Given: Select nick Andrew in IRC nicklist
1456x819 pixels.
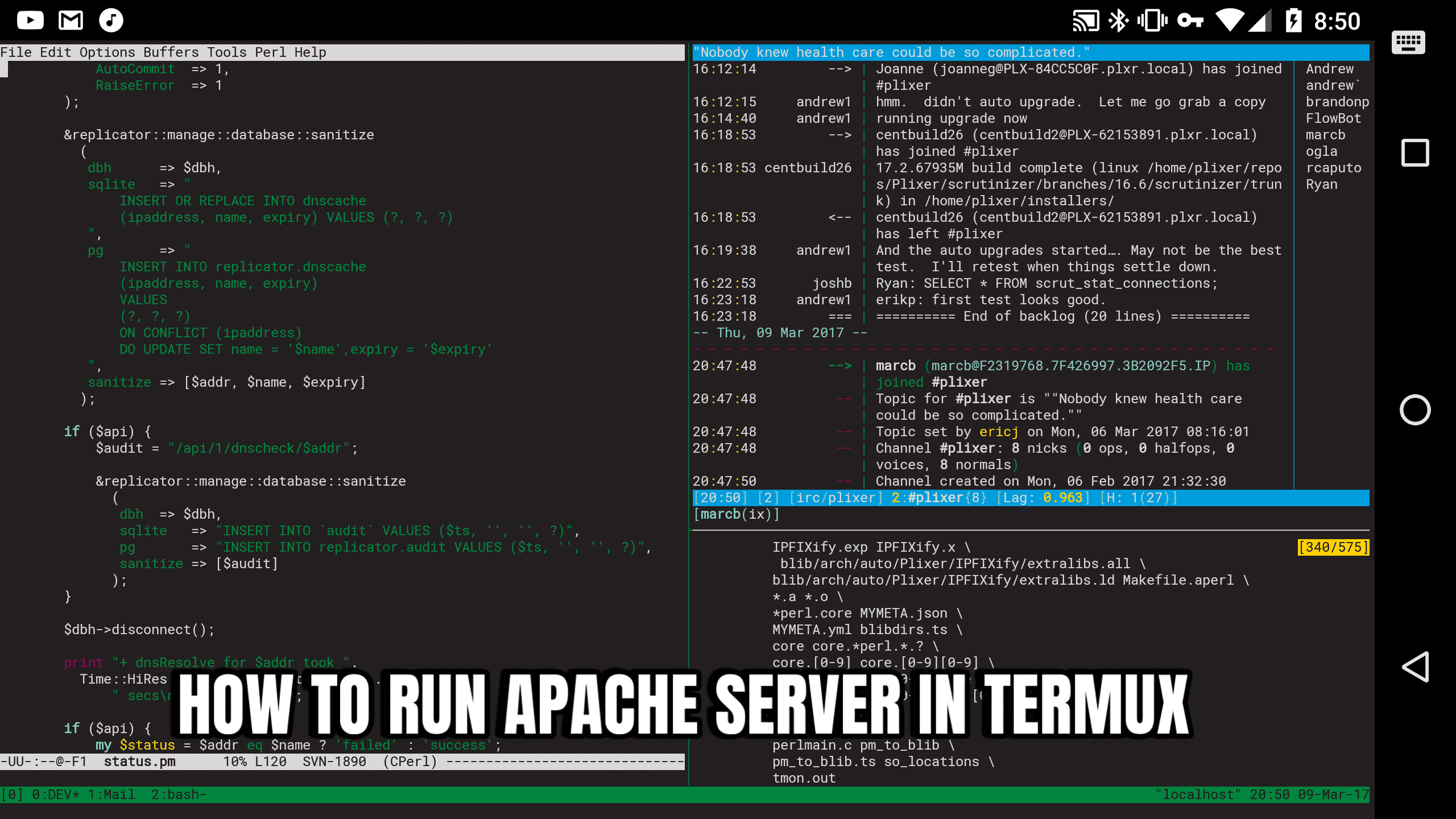Looking at the screenshot, I should [1330, 69].
